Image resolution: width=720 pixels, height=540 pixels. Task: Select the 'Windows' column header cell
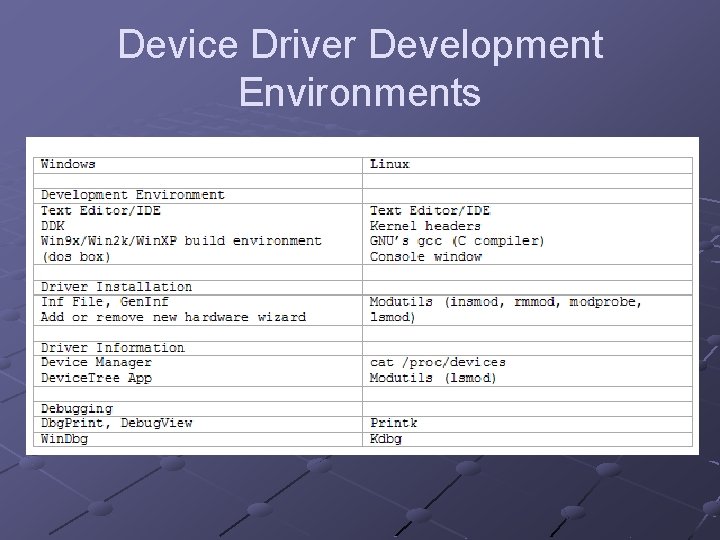coord(198,165)
